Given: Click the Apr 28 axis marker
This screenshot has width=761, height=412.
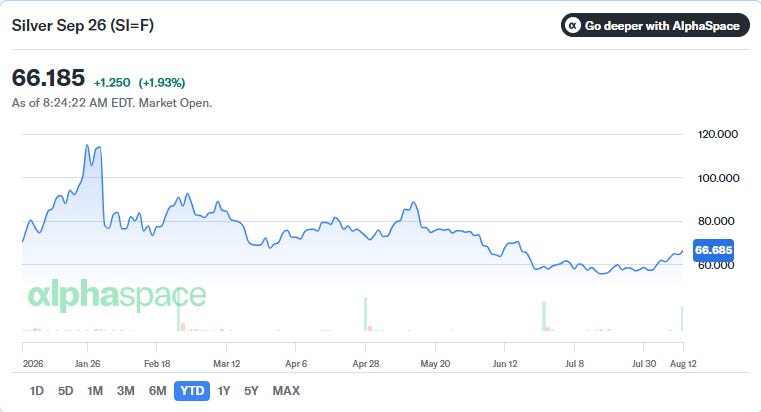Looking at the screenshot, I should pyautogui.click(x=365, y=363).
